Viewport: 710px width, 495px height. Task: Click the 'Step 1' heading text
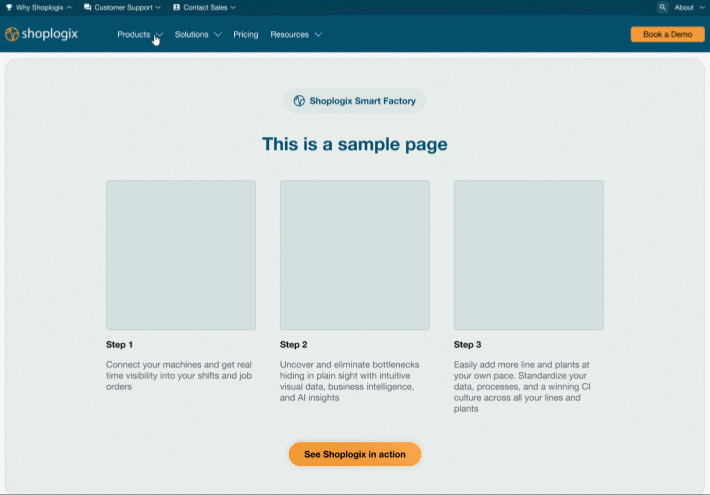[119, 345]
